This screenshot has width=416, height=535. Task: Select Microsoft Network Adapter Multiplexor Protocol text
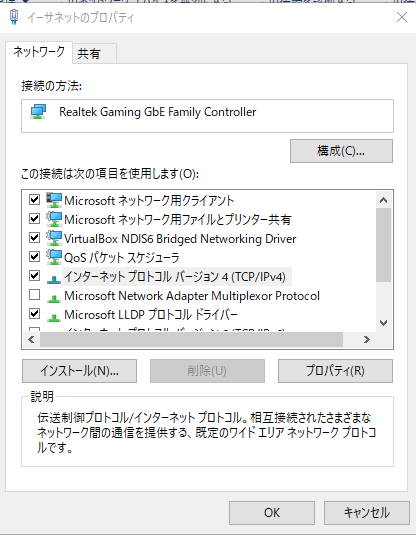click(x=192, y=296)
